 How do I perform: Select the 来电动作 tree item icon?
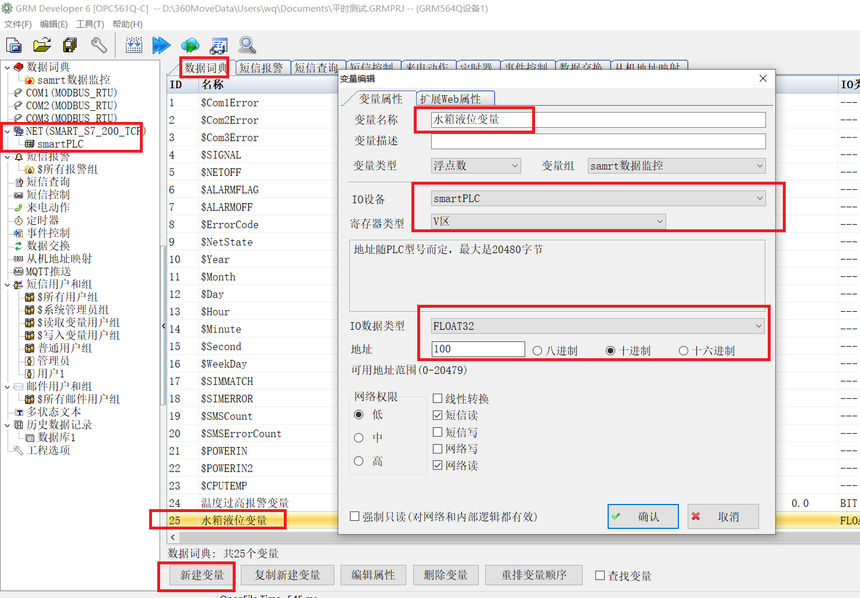[x=19, y=207]
